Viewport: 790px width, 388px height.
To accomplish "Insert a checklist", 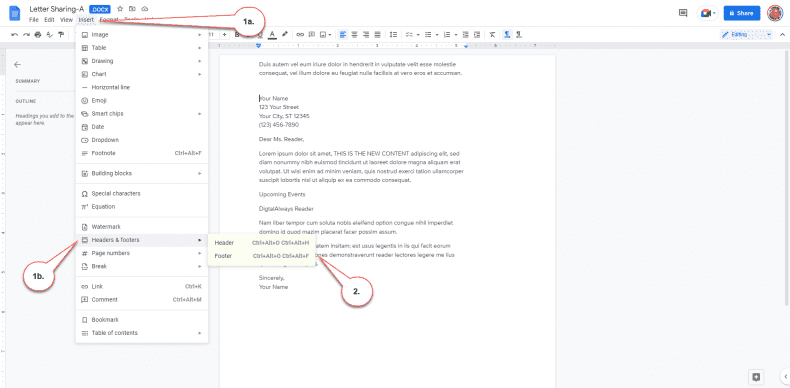I will click(x=408, y=35).
